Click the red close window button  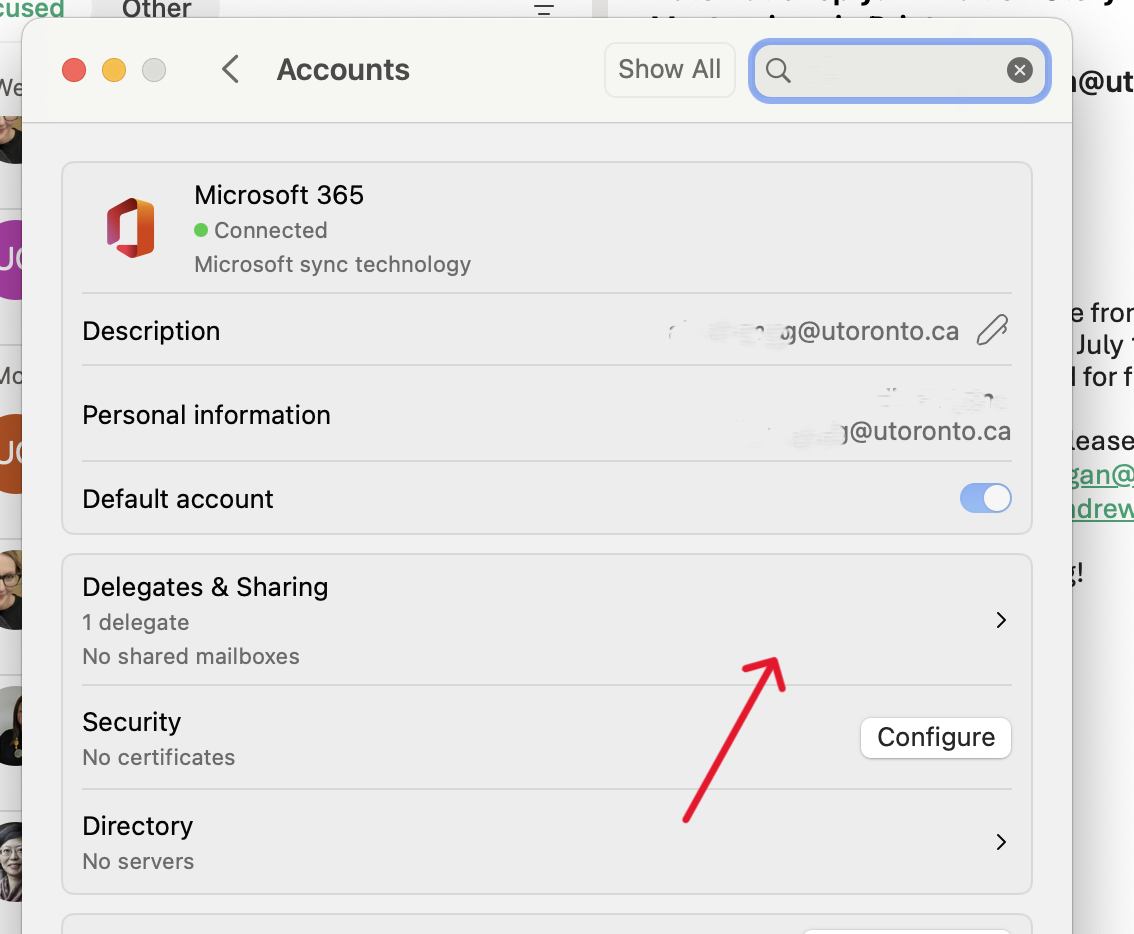pyautogui.click(x=74, y=70)
